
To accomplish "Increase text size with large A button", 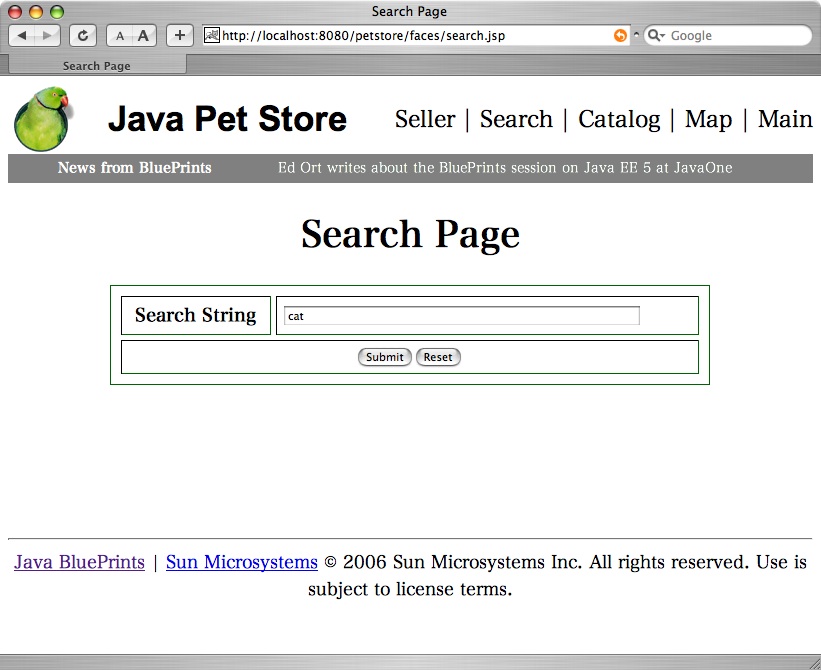I will 143,36.
